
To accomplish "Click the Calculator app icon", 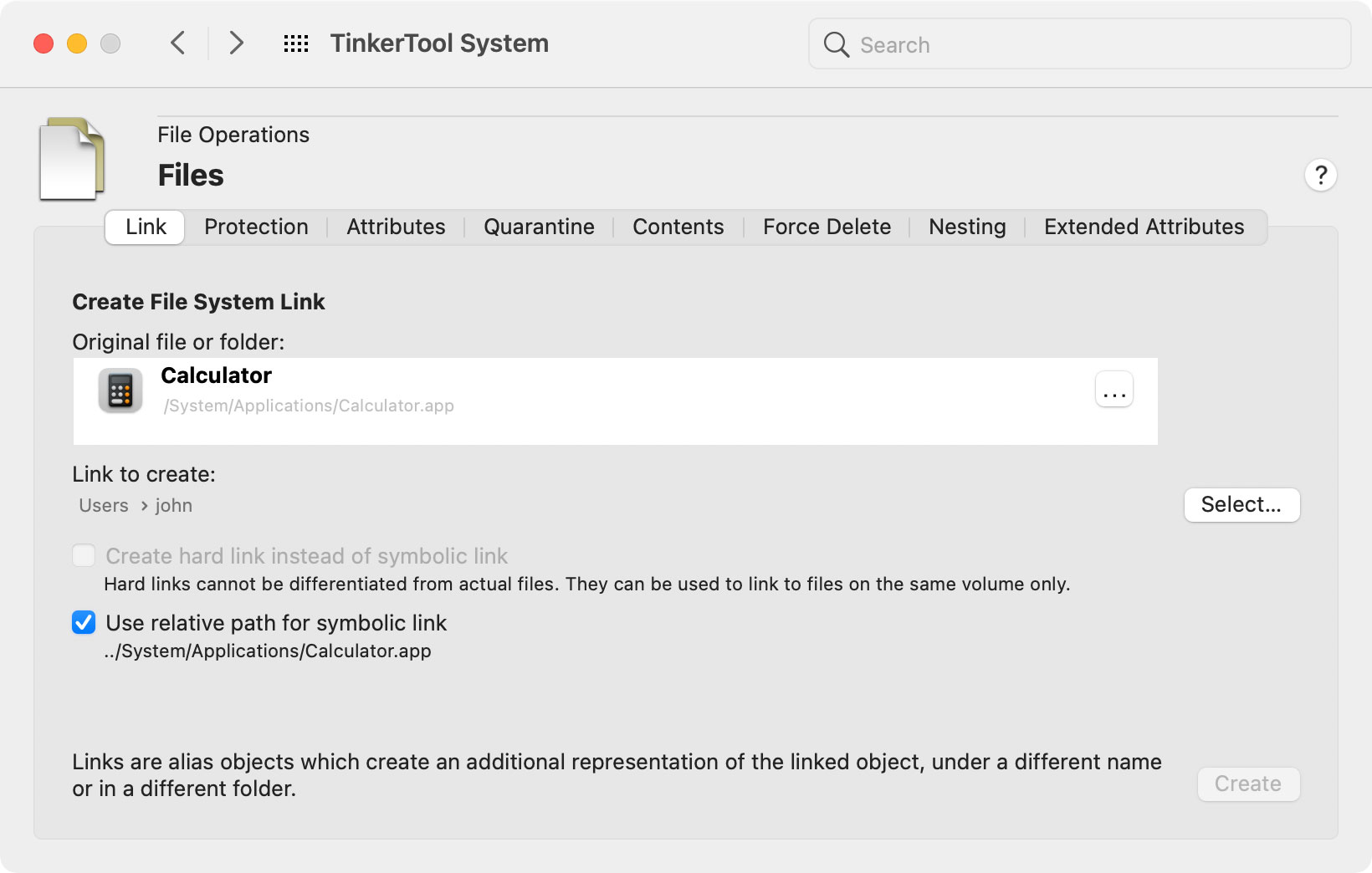I will (120, 391).
